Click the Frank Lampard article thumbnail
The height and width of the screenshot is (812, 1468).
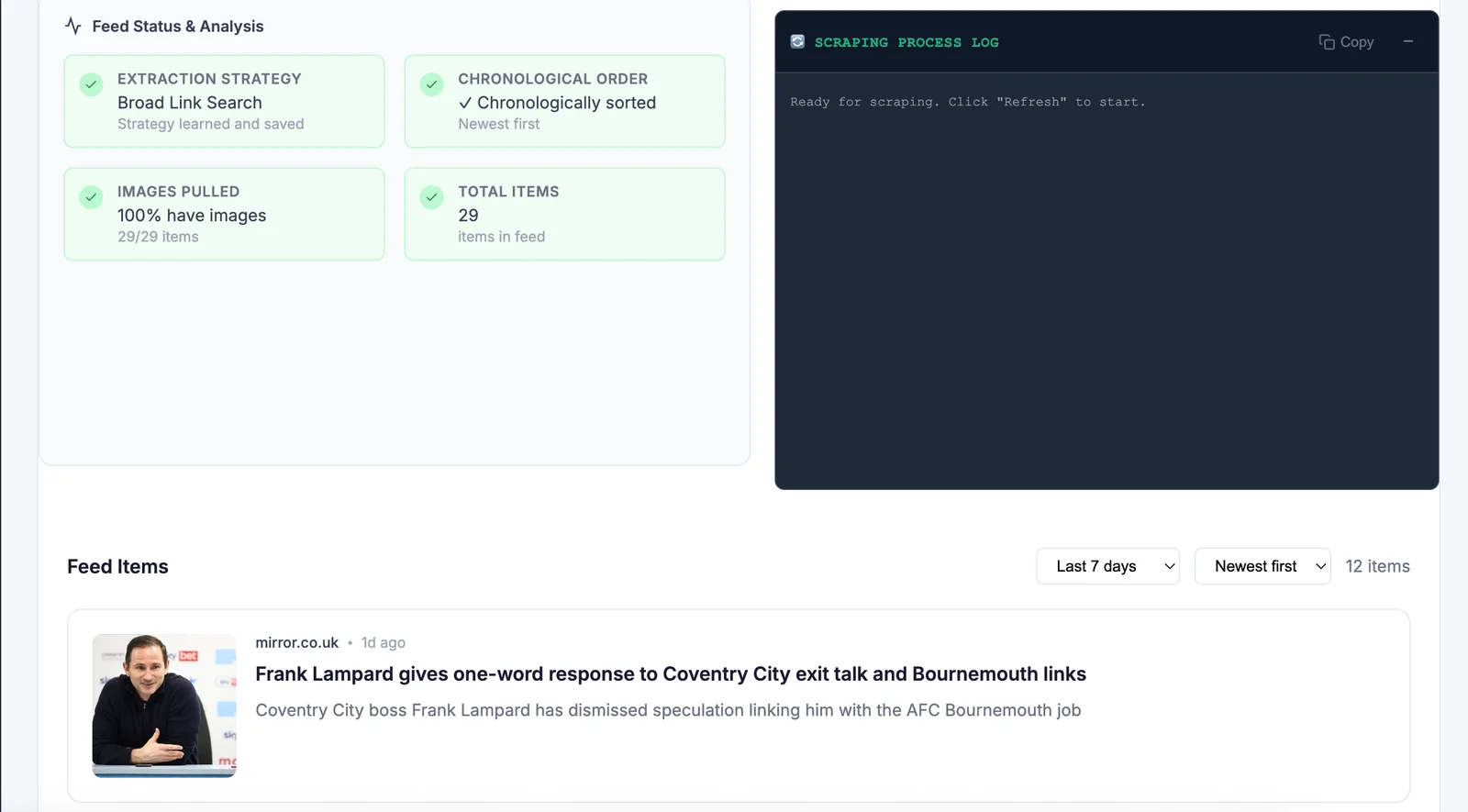(164, 706)
